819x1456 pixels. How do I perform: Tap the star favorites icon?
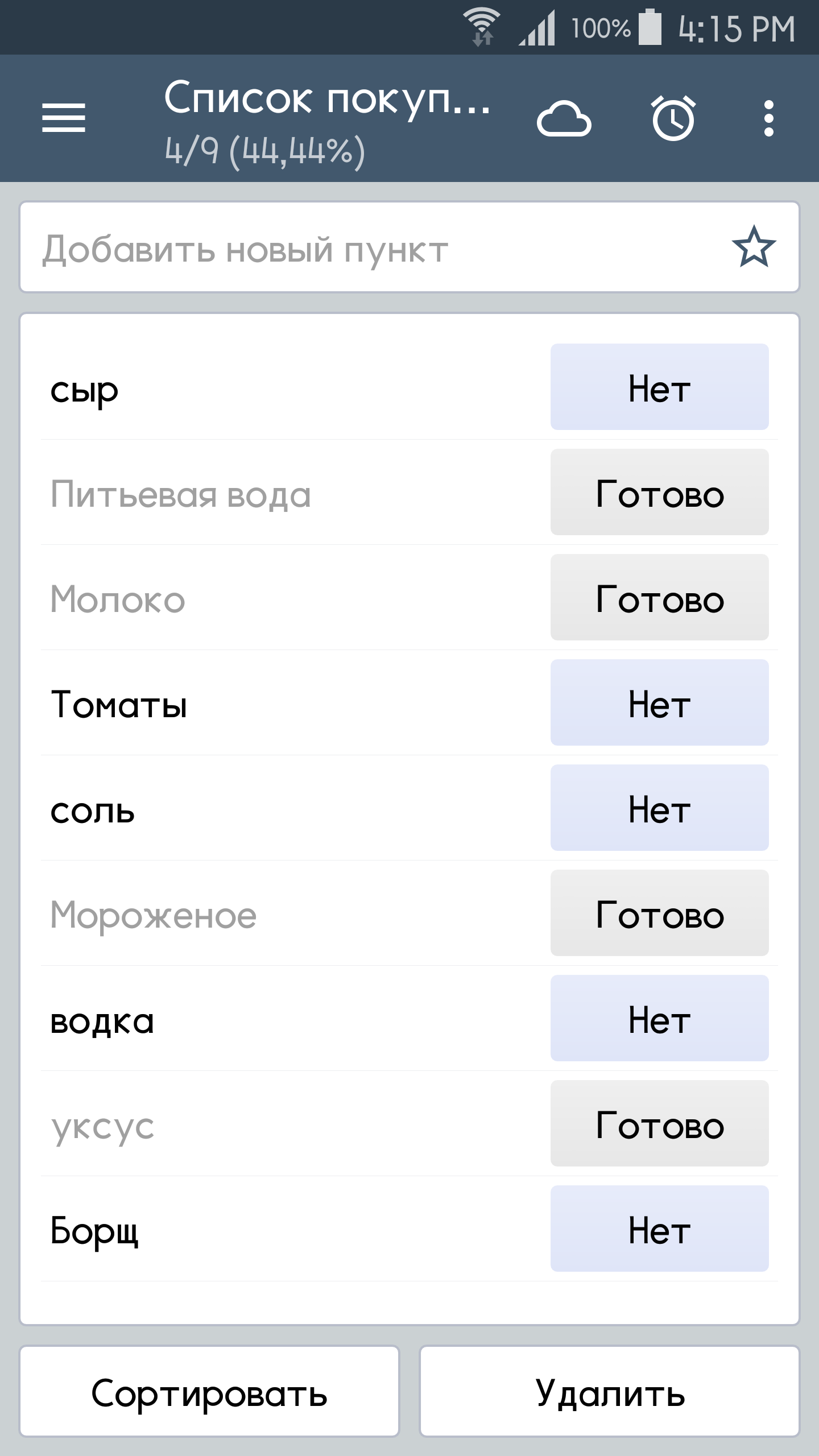(754, 247)
